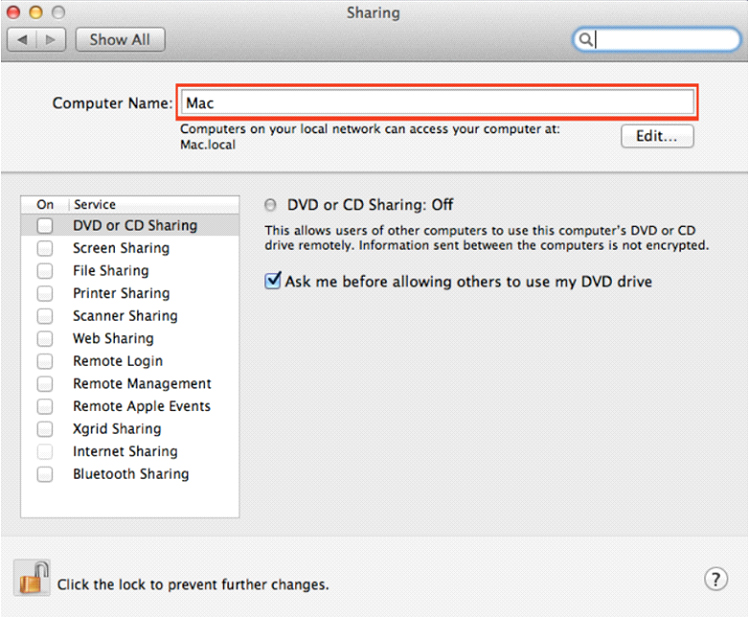Click the Edit... button
The width and height of the screenshot is (749, 618).
coord(657,137)
